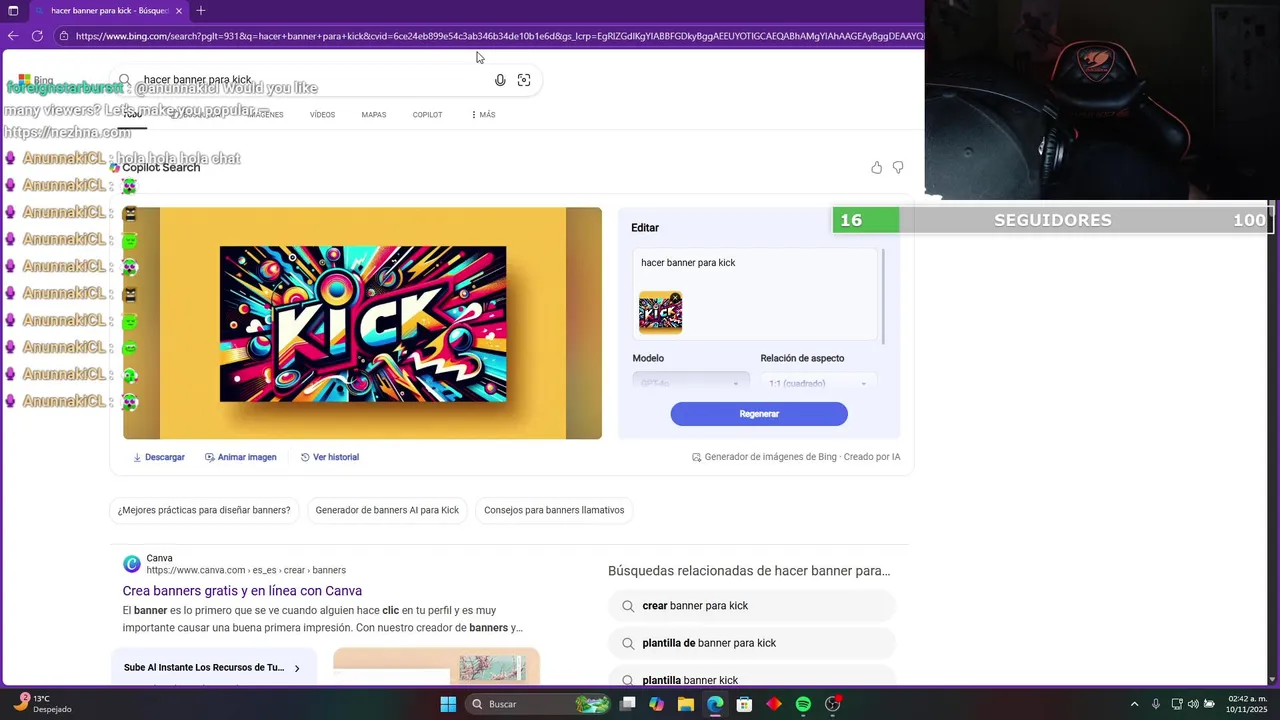Click the taskbar Buscar search box

539,704
